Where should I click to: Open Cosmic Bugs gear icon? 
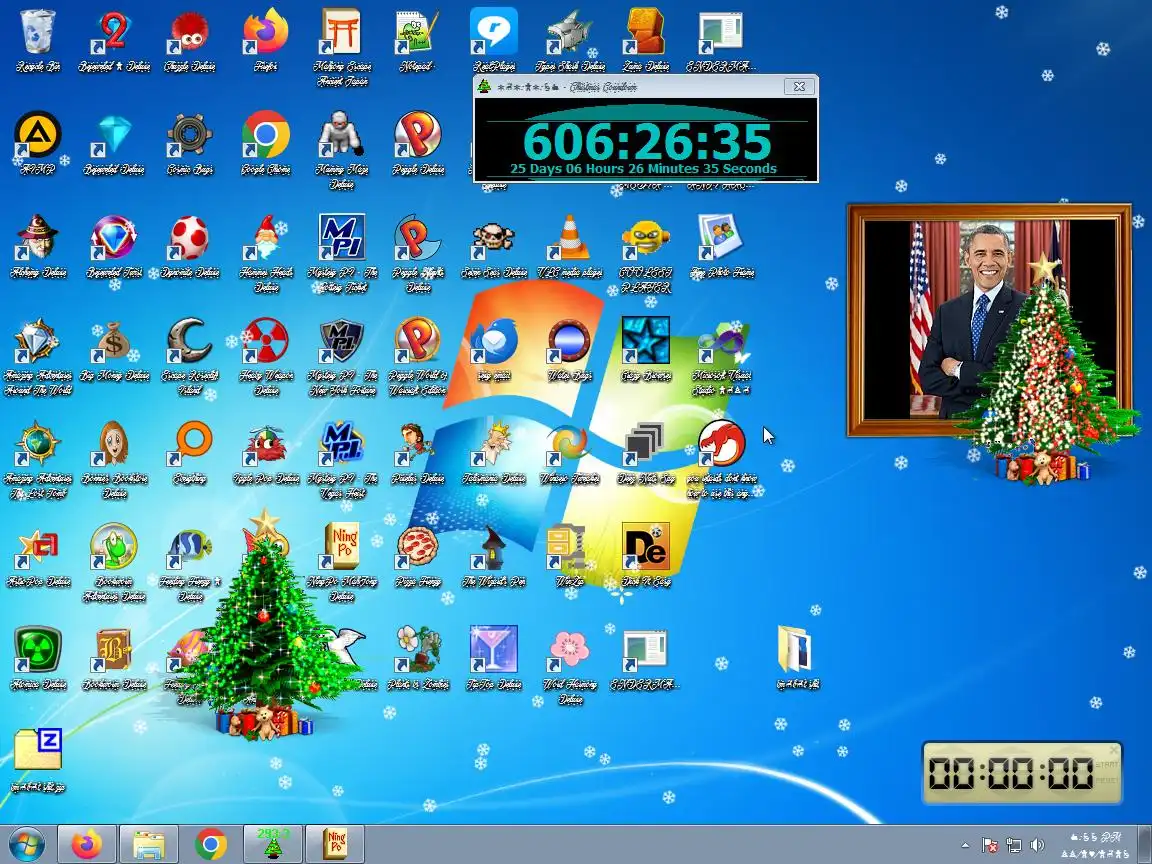click(x=190, y=143)
